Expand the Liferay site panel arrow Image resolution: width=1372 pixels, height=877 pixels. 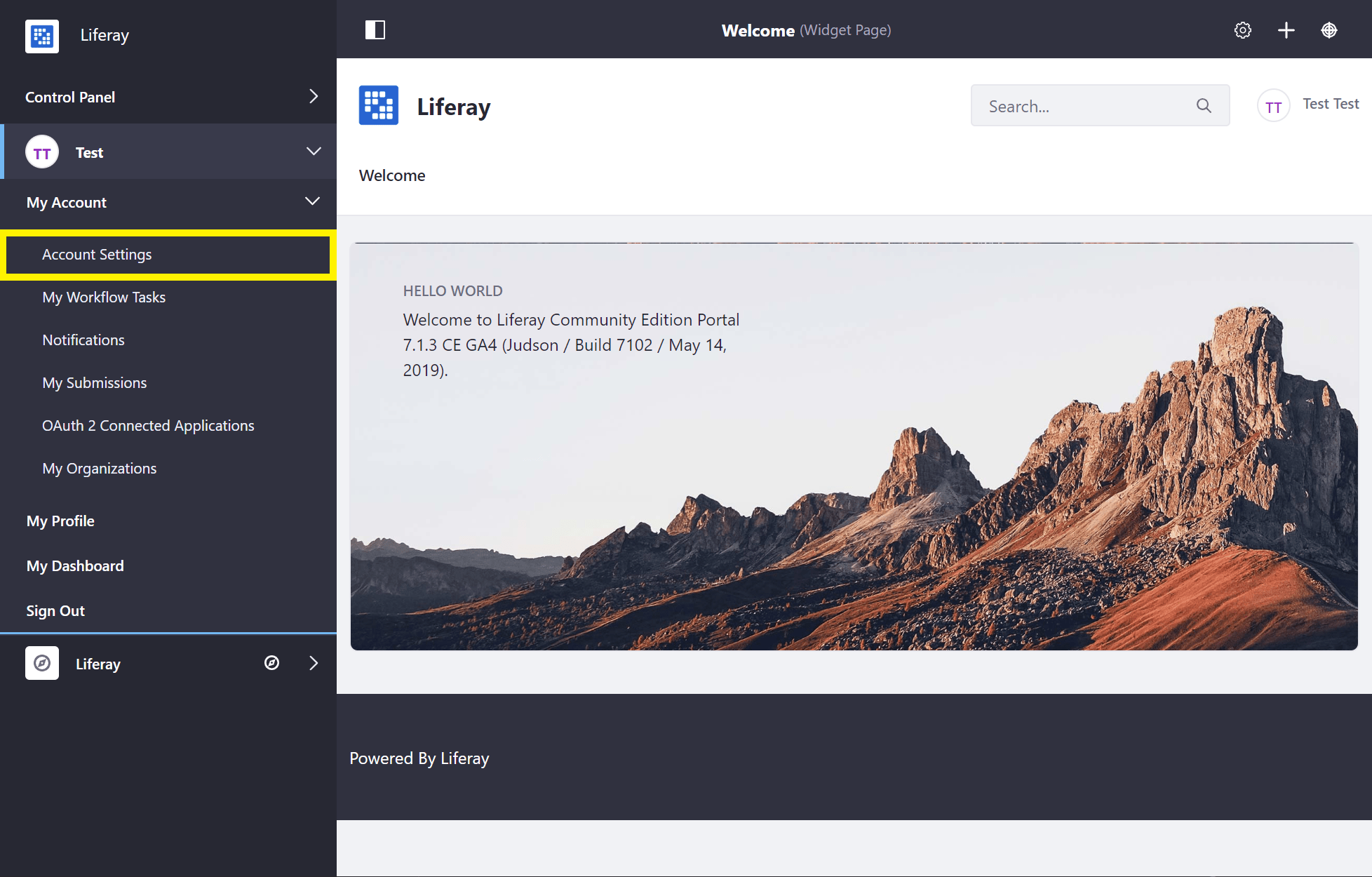314,663
